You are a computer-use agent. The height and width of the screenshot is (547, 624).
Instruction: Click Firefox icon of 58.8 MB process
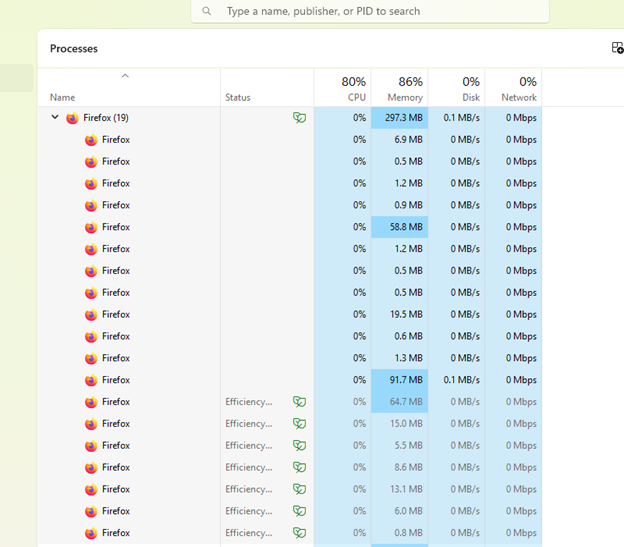(91, 227)
